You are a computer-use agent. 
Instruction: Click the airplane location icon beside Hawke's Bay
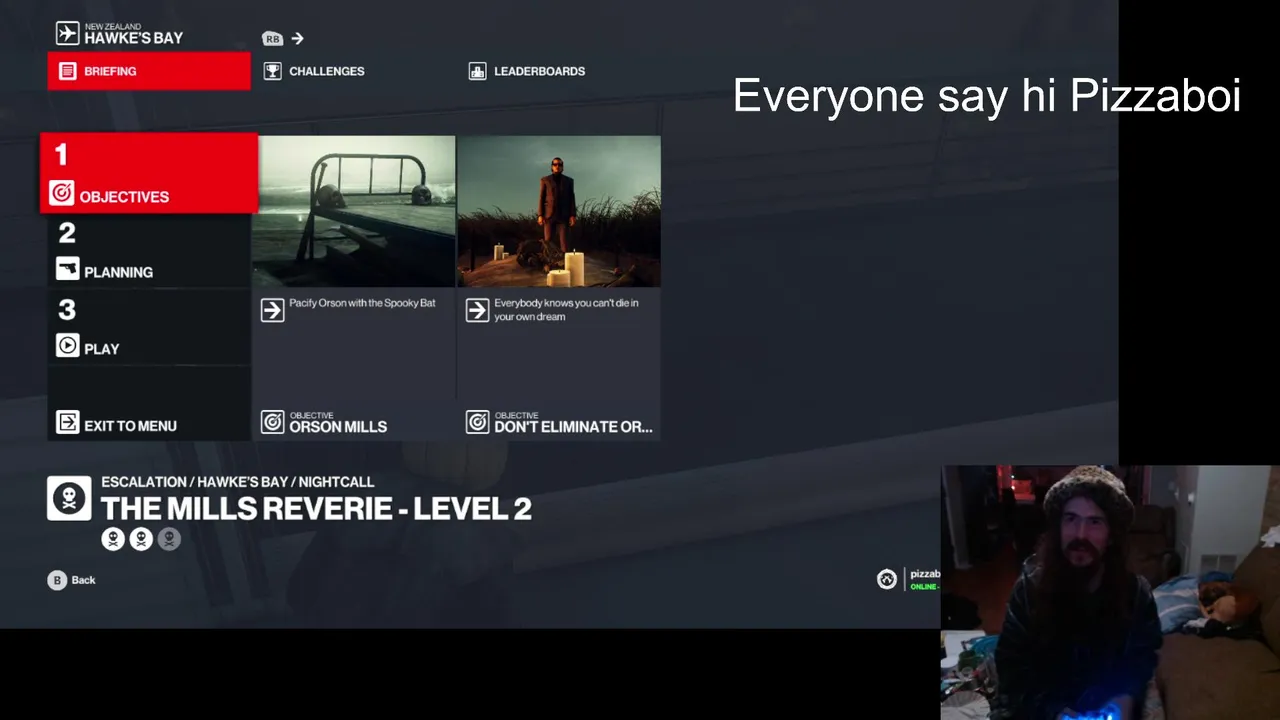click(x=67, y=33)
